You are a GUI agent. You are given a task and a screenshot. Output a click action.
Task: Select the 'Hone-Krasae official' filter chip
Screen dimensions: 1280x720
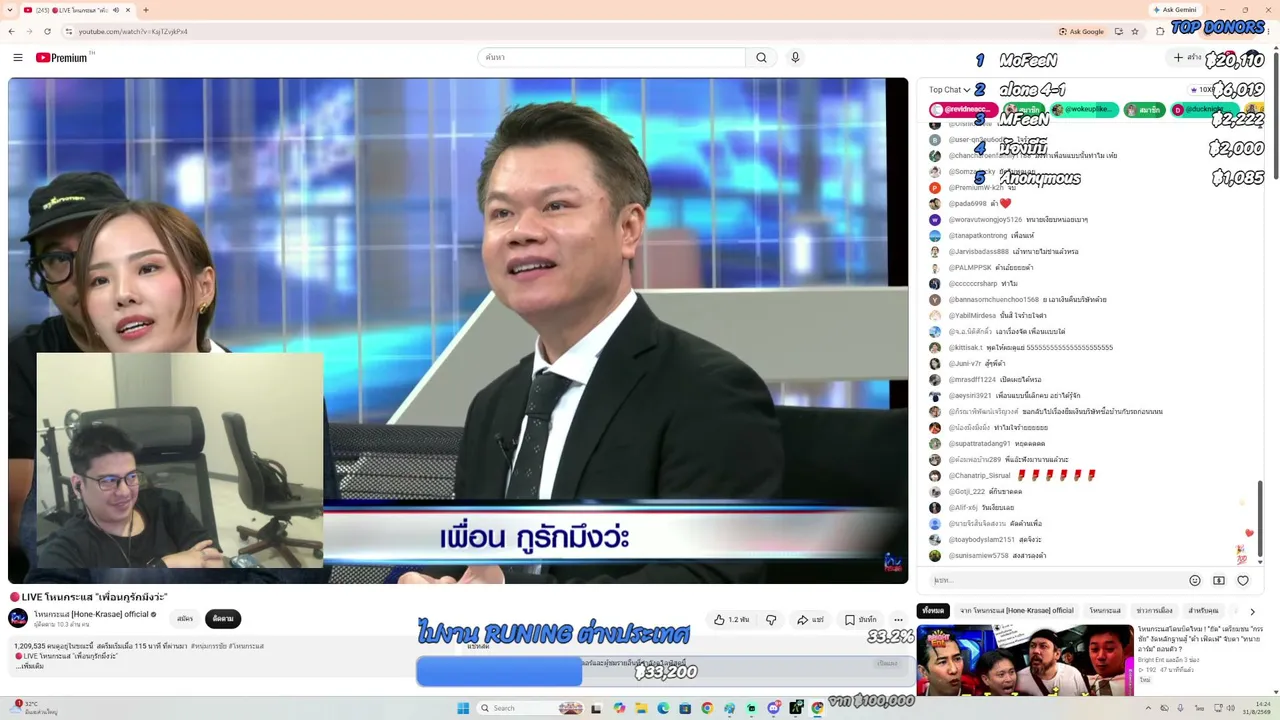[1016, 611]
